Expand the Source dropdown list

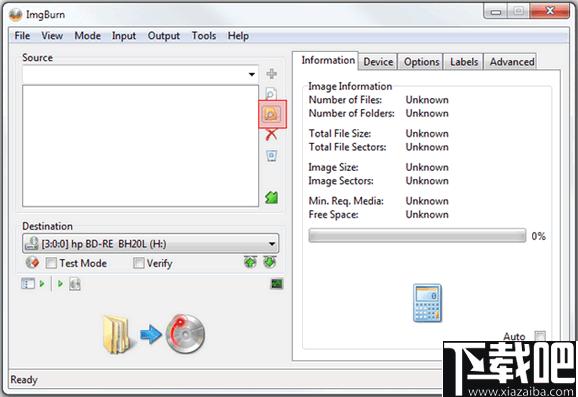252,74
